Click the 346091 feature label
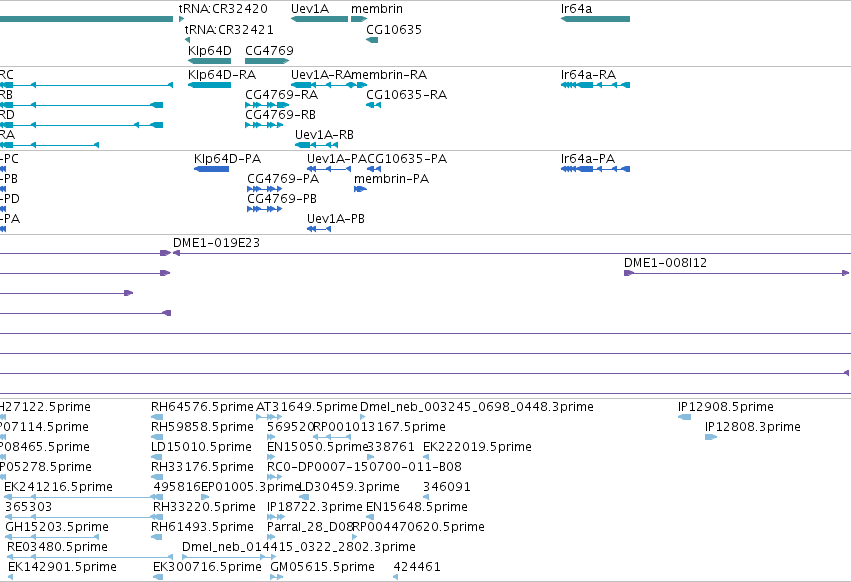 coord(447,487)
